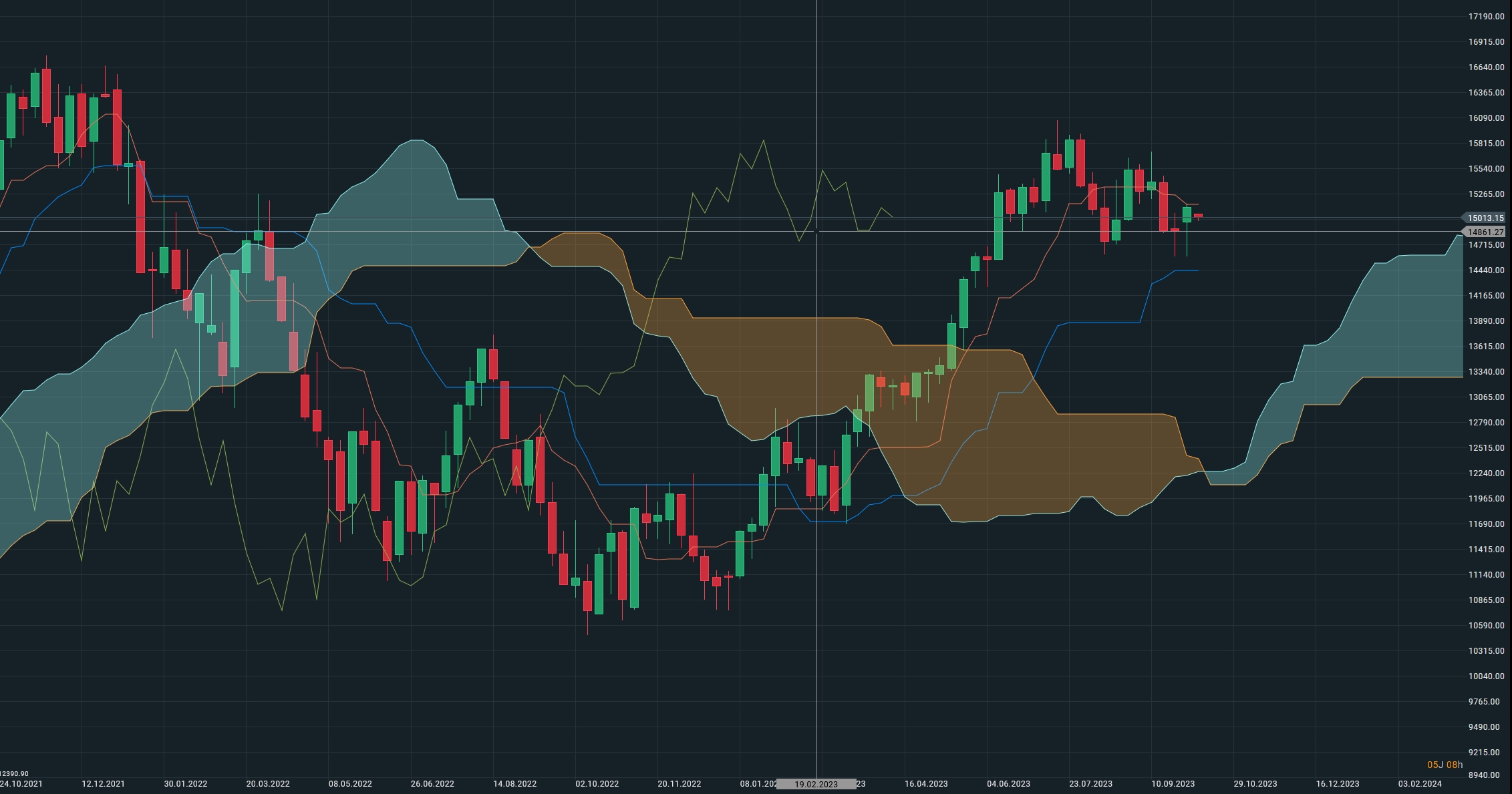
Task: Click the 30.01.2022 date on time axis
Action: (x=185, y=784)
